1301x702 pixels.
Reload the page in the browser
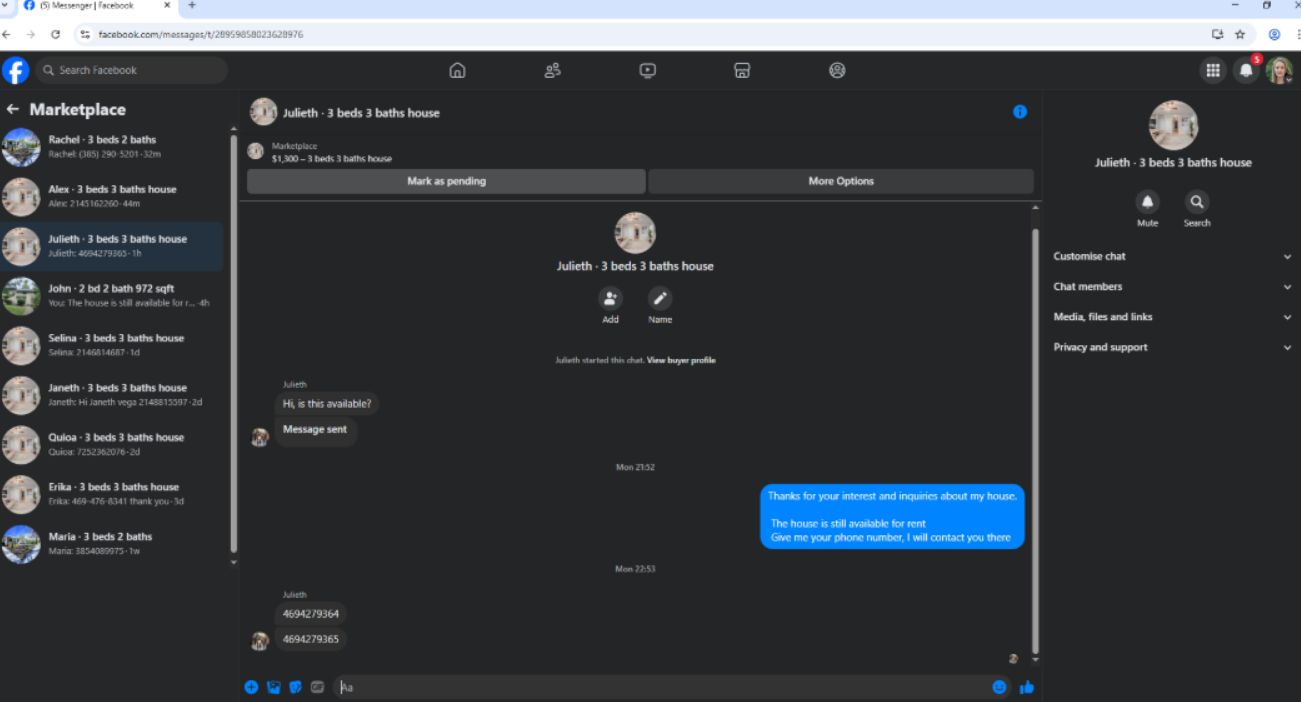click(x=55, y=34)
